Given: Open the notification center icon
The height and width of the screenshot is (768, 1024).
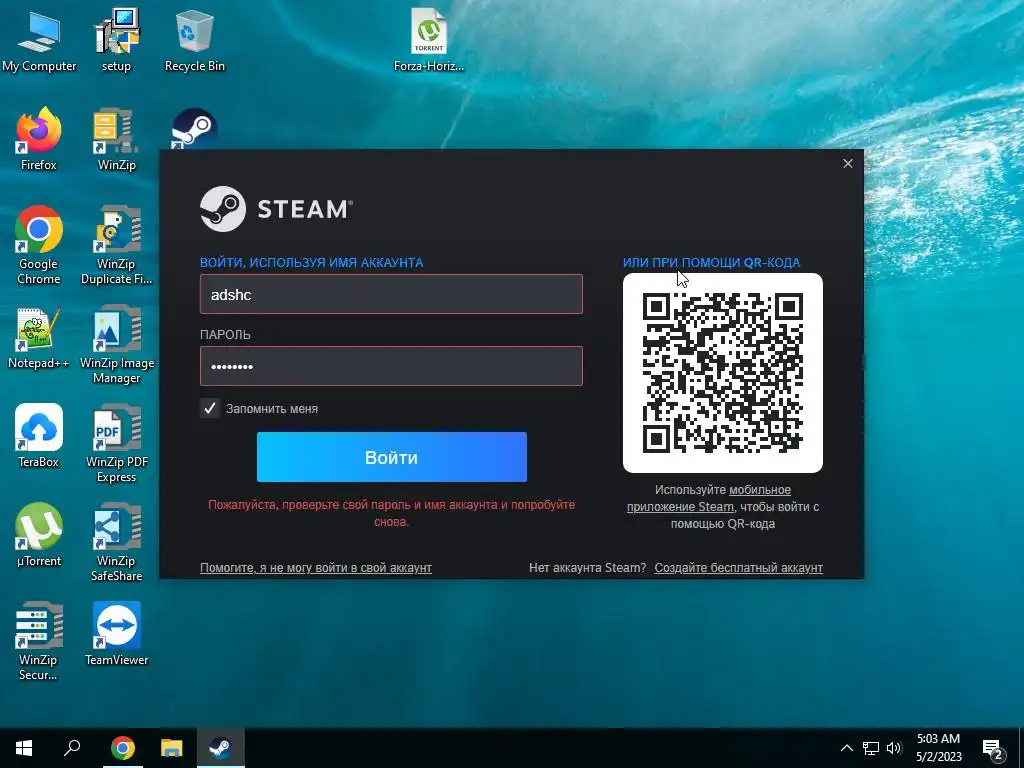Looking at the screenshot, I should pyautogui.click(x=993, y=750).
